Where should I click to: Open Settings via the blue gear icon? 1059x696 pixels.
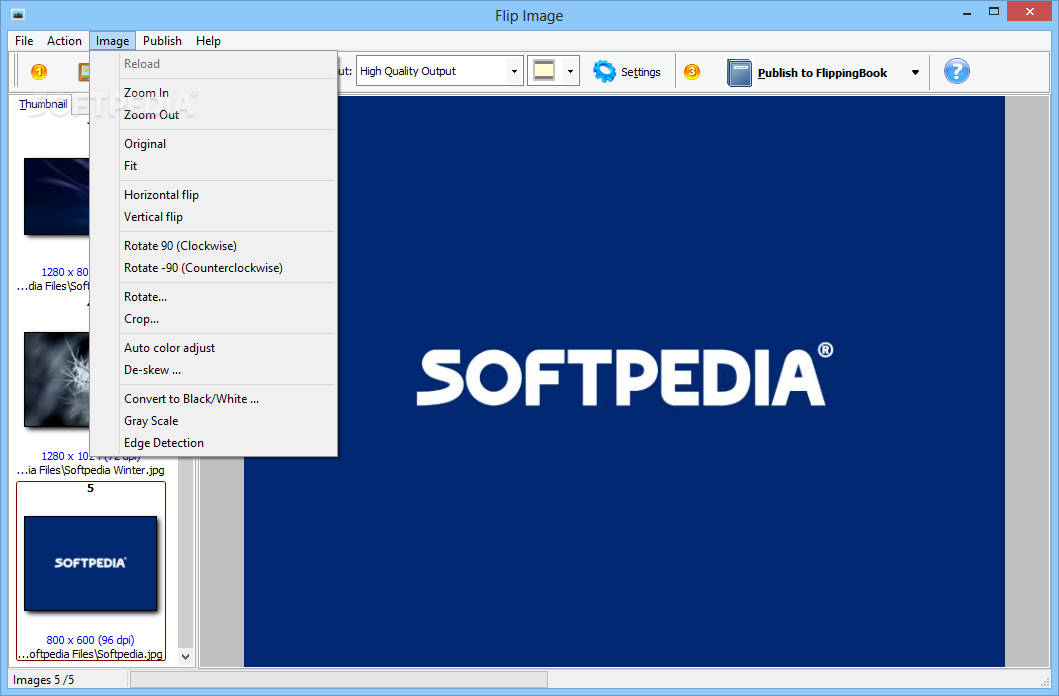tap(604, 72)
